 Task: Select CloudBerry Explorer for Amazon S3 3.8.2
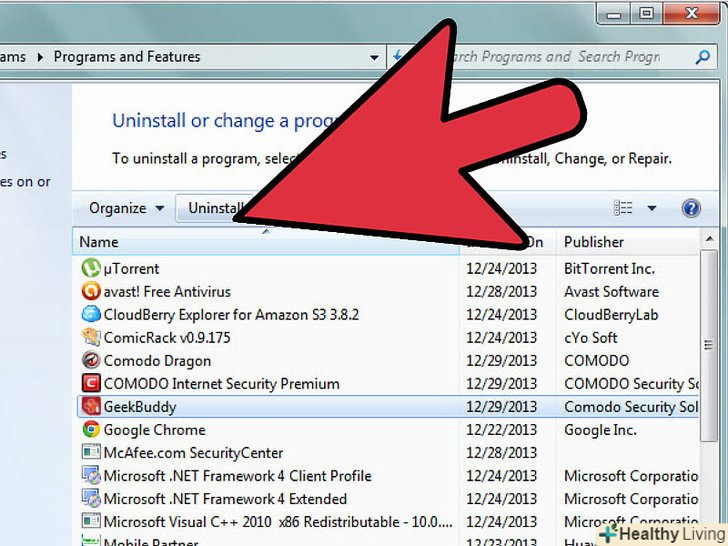[x=231, y=315]
